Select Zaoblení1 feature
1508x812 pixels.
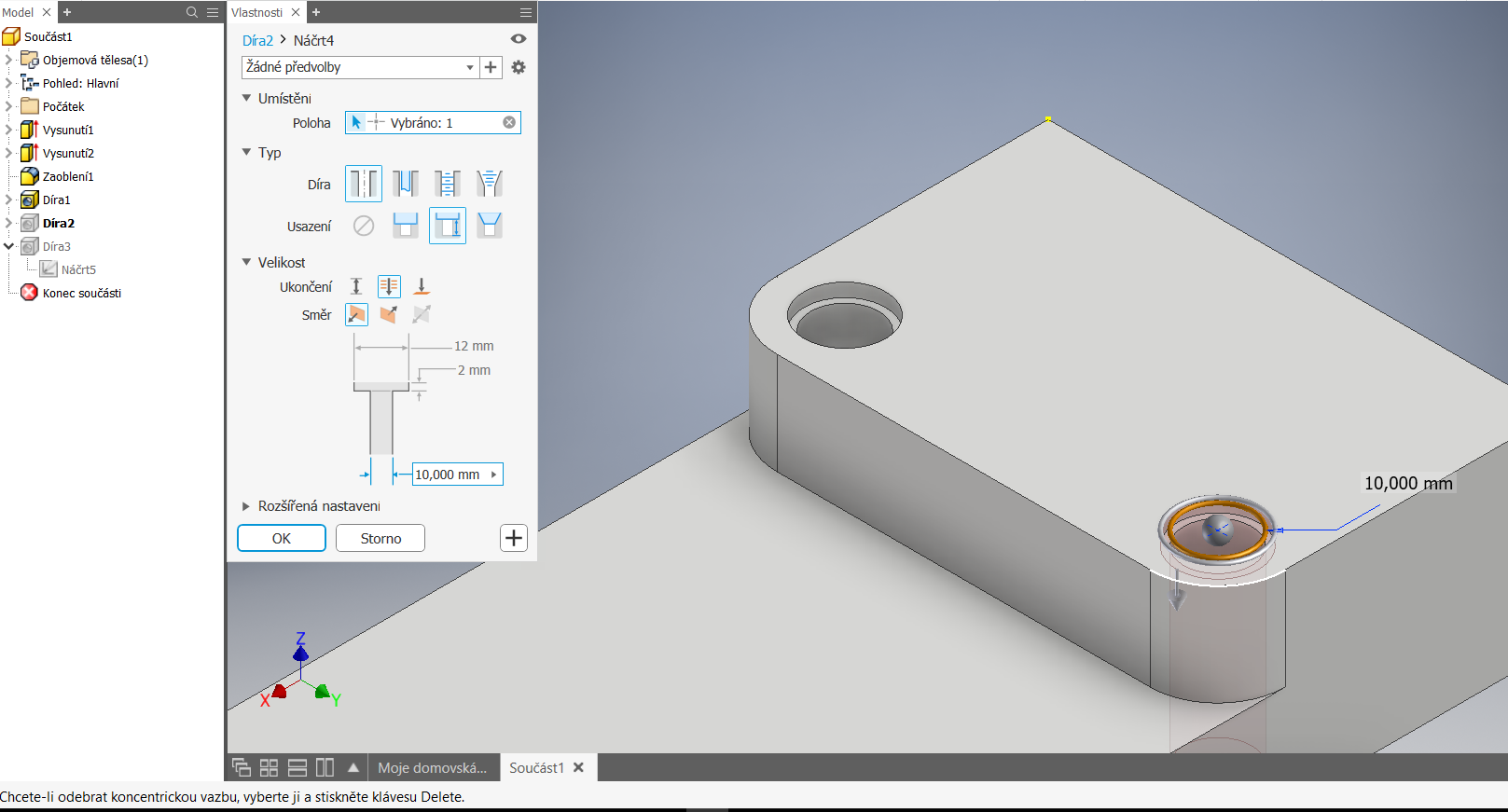pyautogui.click(x=68, y=176)
